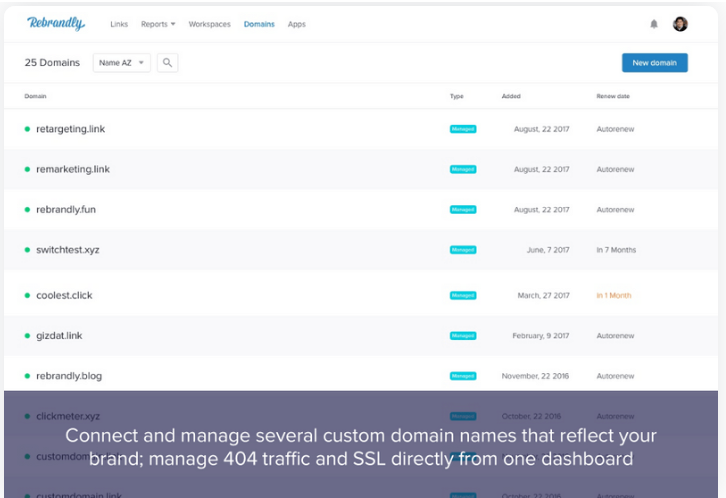
Task: Click the search magnifier icon
Action: coord(167,63)
